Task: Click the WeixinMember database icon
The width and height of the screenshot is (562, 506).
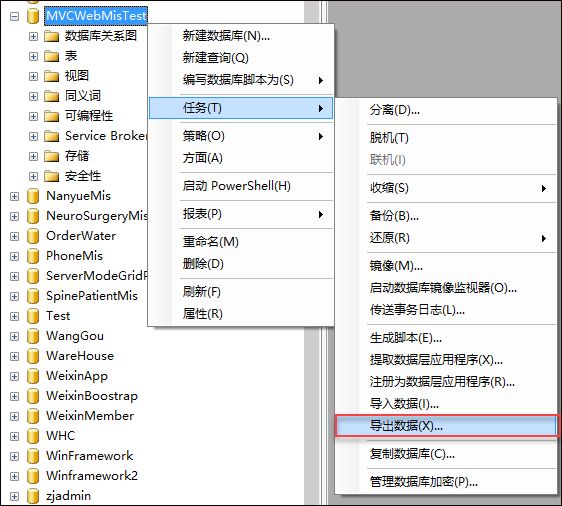Action: [33, 416]
